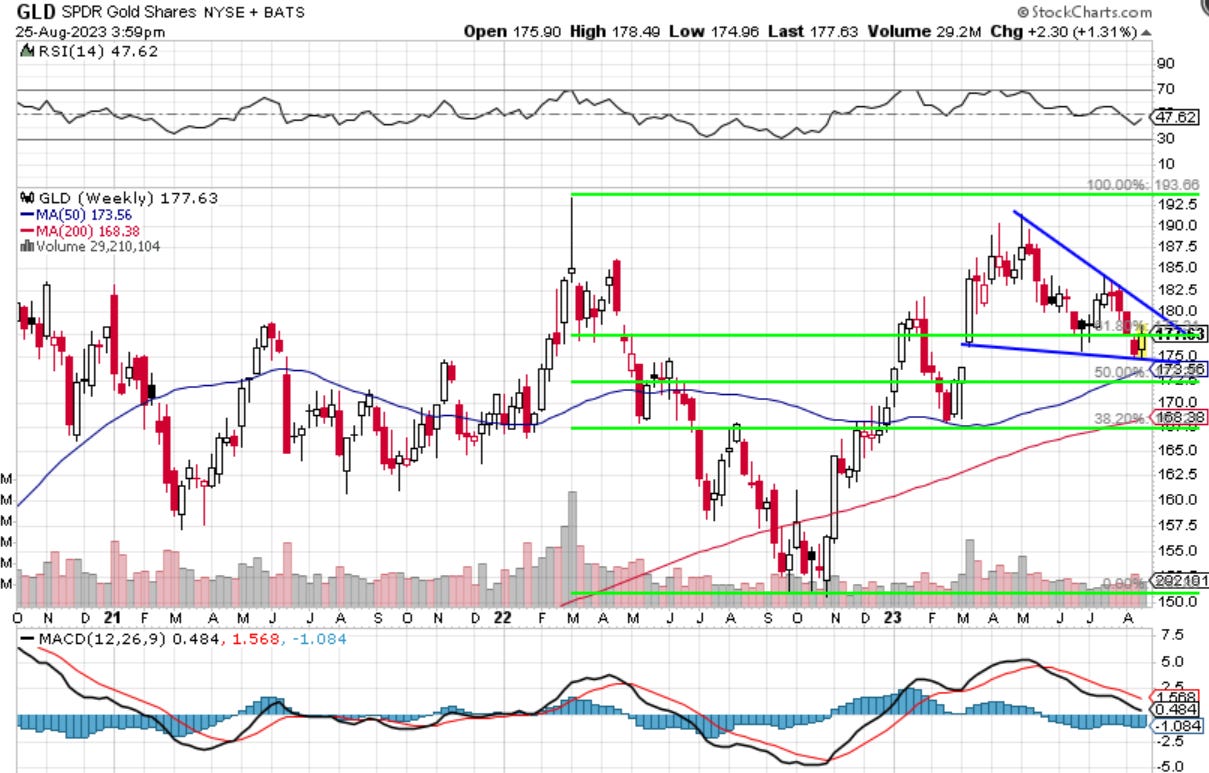Click the StockCharts.com copyright label

click(x=1084, y=13)
